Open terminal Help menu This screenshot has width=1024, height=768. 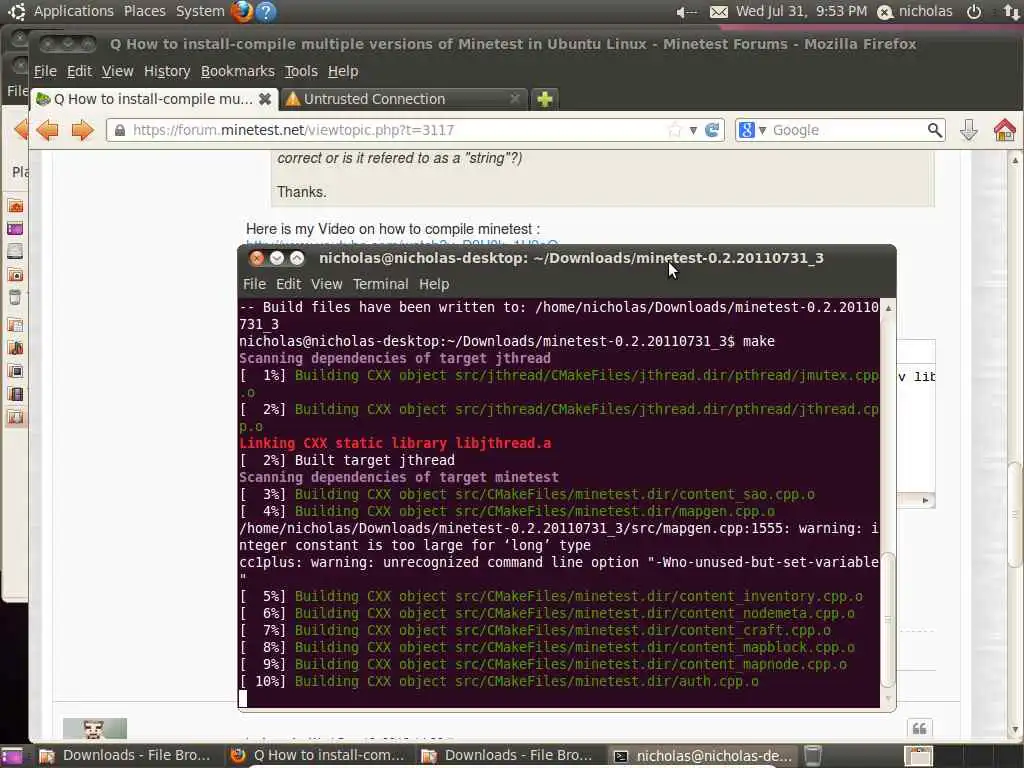(434, 284)
